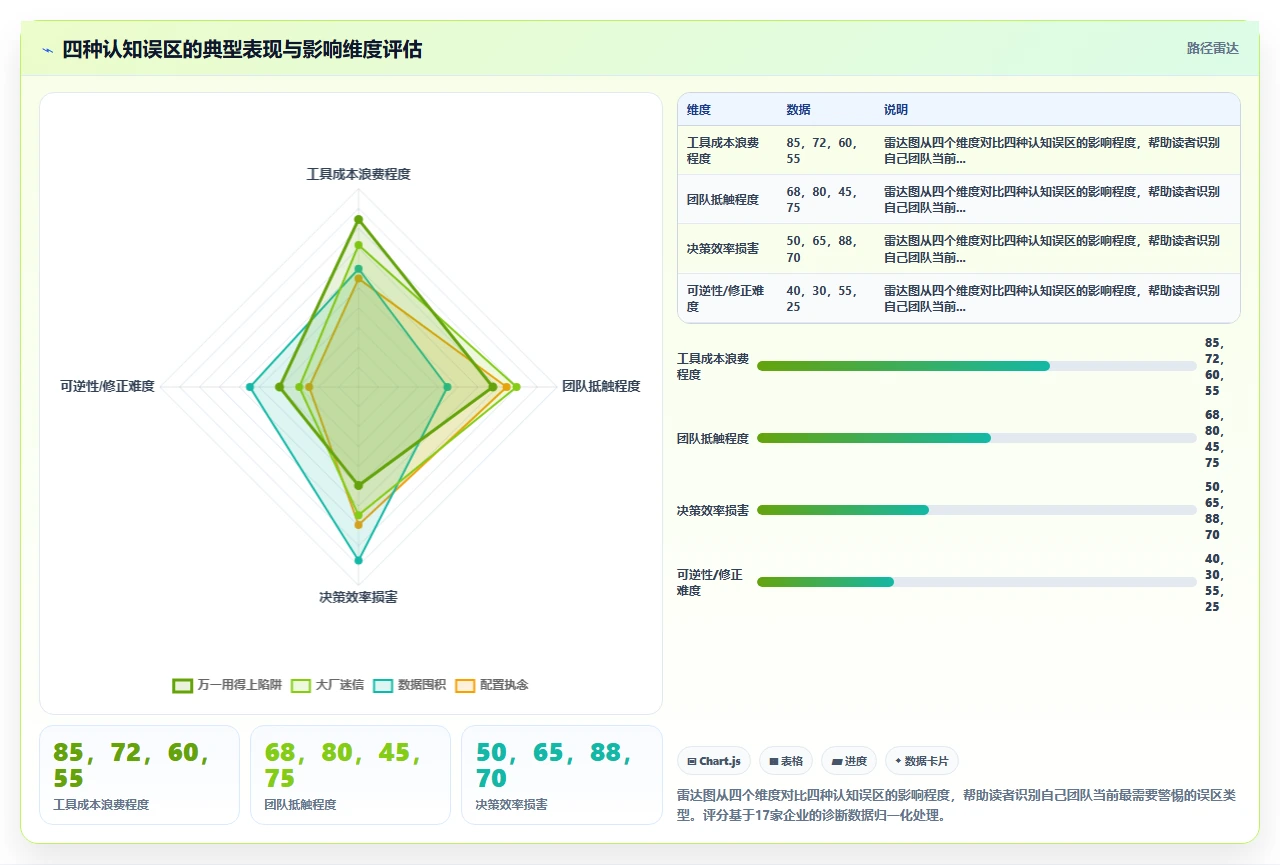This screenshot has height=865, width=1280.
Task: Open the 团队抵触程度 data card
Action: click(x=350, y=775)
